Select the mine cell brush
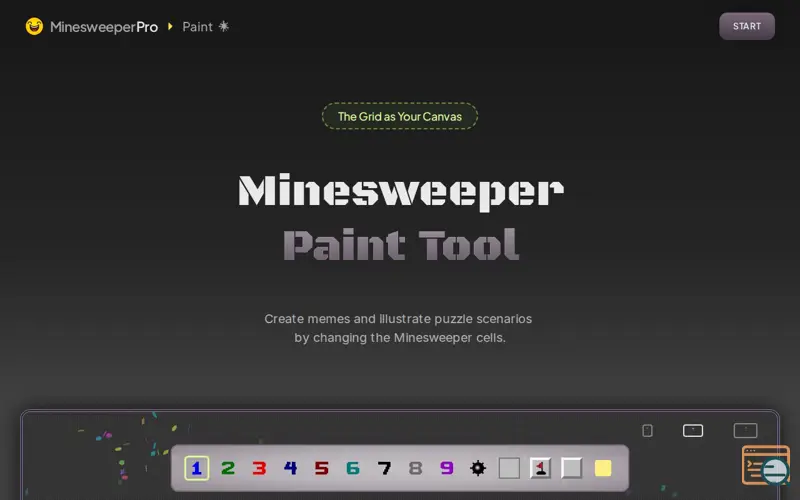 coord(478,468)
